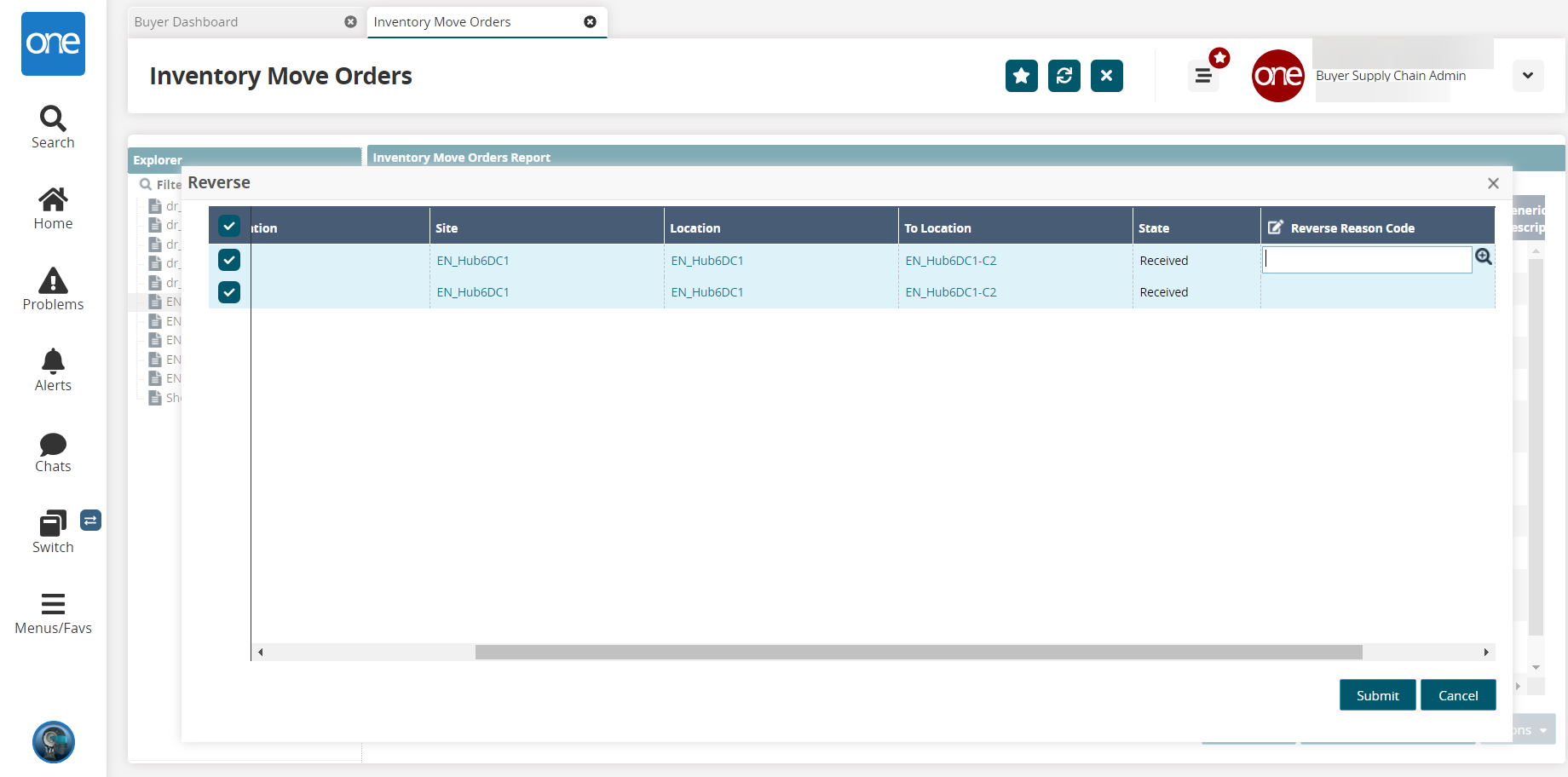This screenshot has width=1568, height=777.
Task: Open the Problems panel
Action: tap(53, 290)
